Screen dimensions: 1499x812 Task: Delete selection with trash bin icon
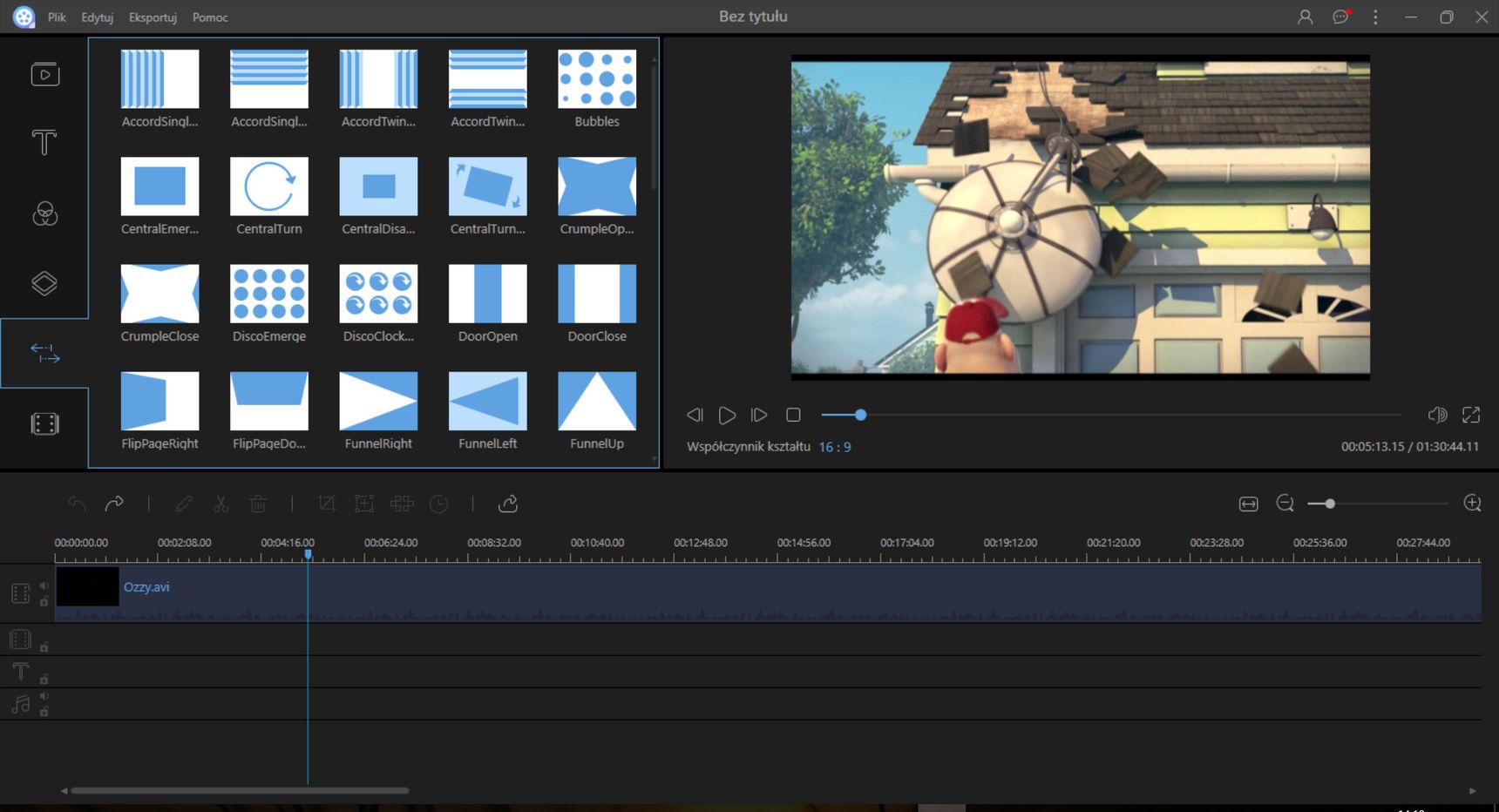click(258, 504)
